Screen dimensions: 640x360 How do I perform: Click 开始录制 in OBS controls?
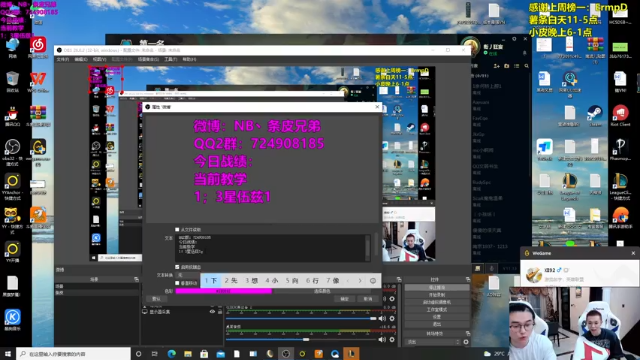437,295
